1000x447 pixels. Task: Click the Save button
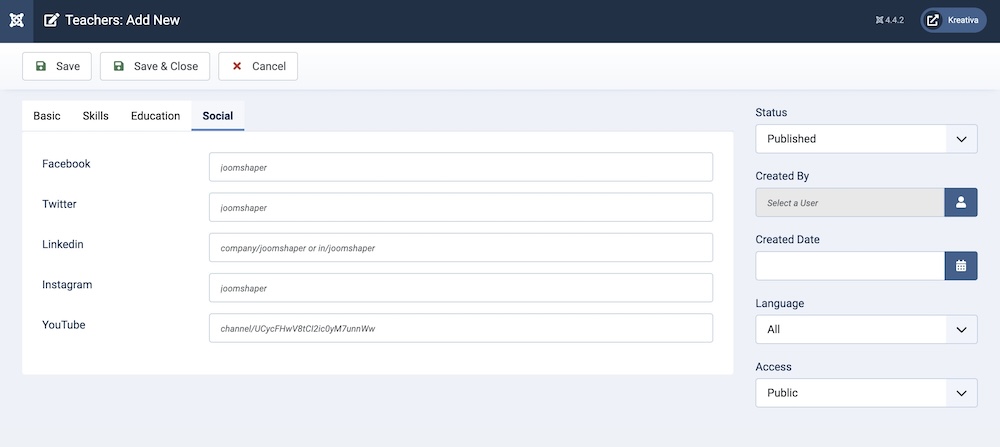pyautogui.click(x=57, y=66)
